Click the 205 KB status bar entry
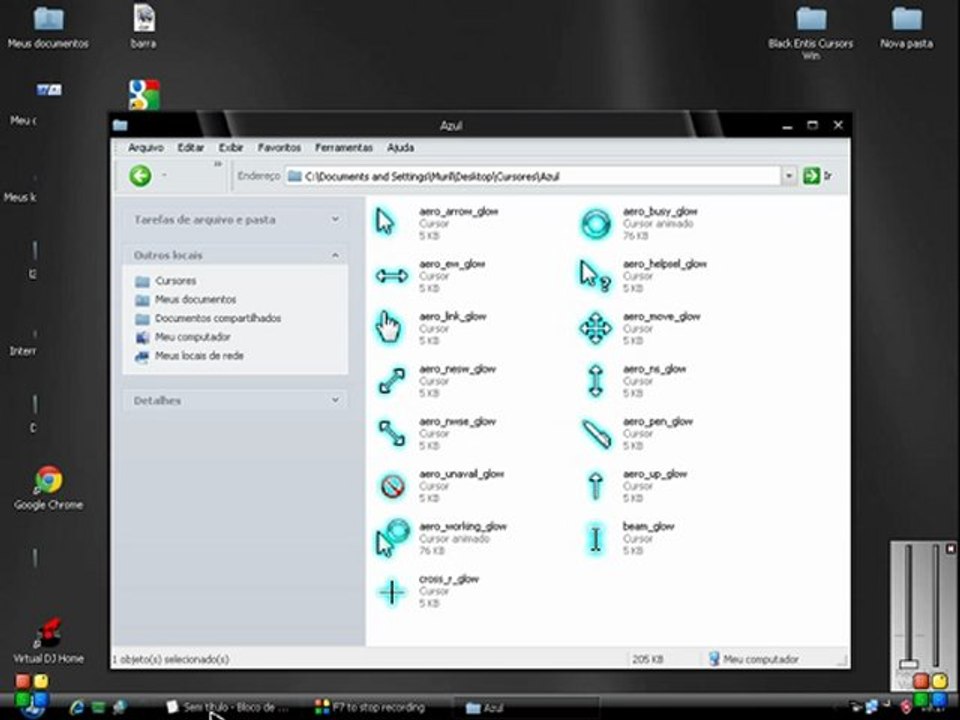Screen dimensions: 960x720 coord(648,659)
